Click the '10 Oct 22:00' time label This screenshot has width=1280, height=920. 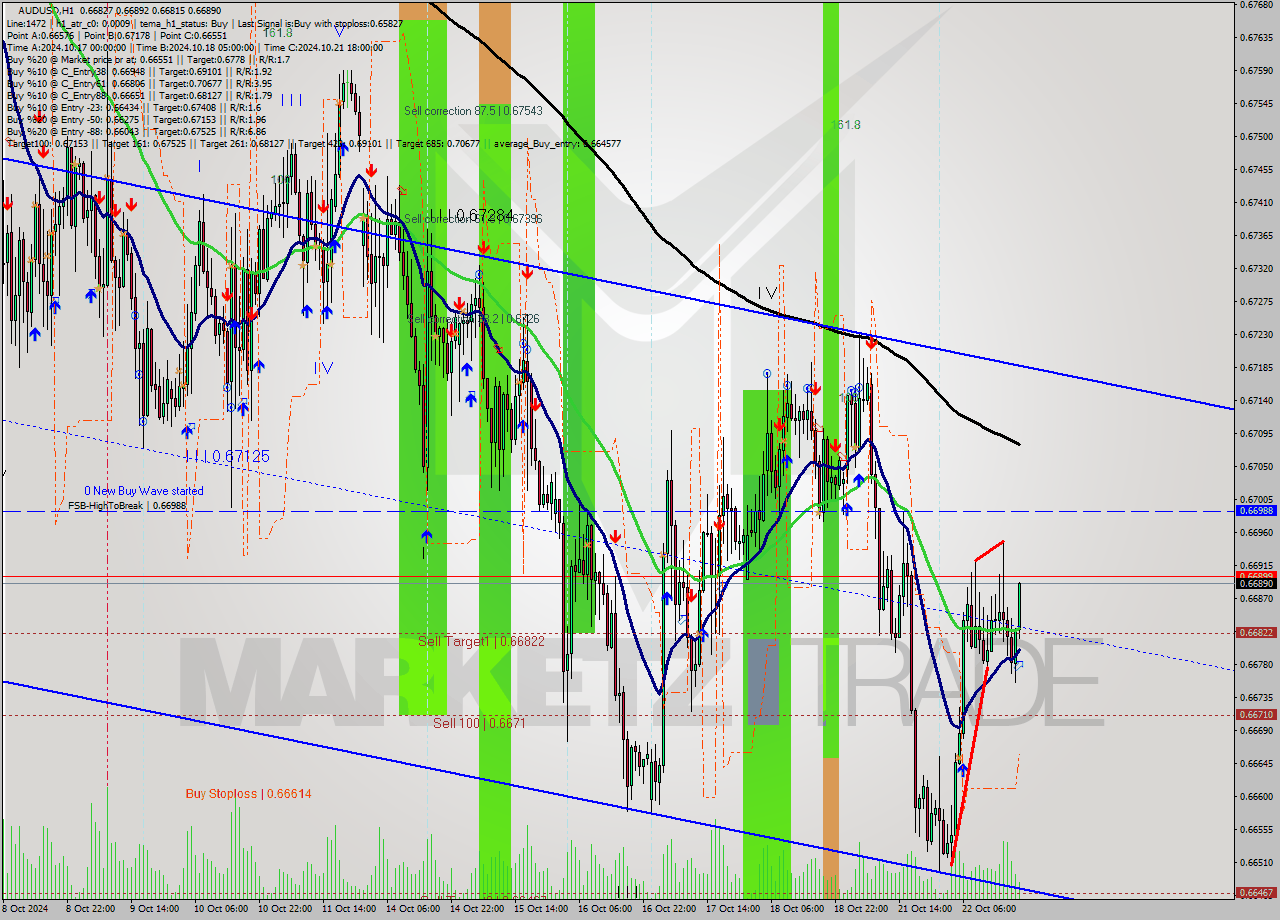coord(285,910)
